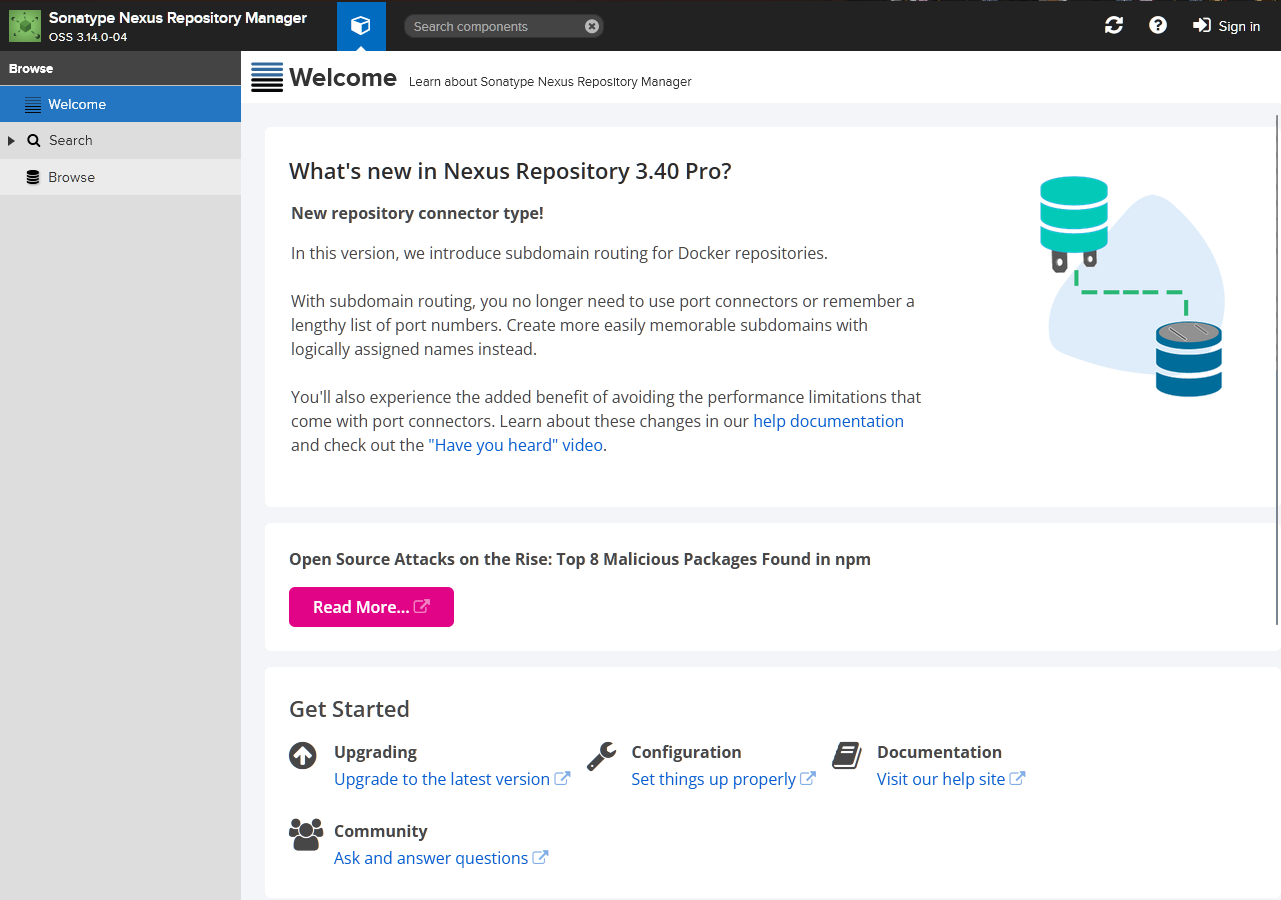Click the Browse cube icon in header
Screen dimensions: 1281x900
[x=361, y=26]
